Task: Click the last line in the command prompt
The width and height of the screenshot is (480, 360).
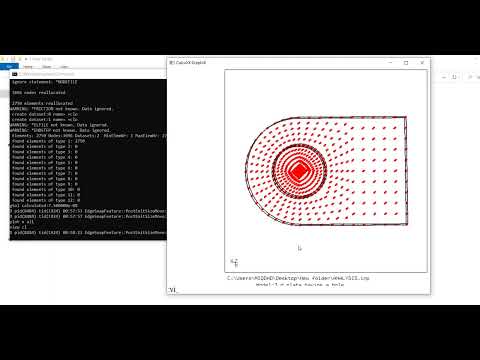Action: 88,233
